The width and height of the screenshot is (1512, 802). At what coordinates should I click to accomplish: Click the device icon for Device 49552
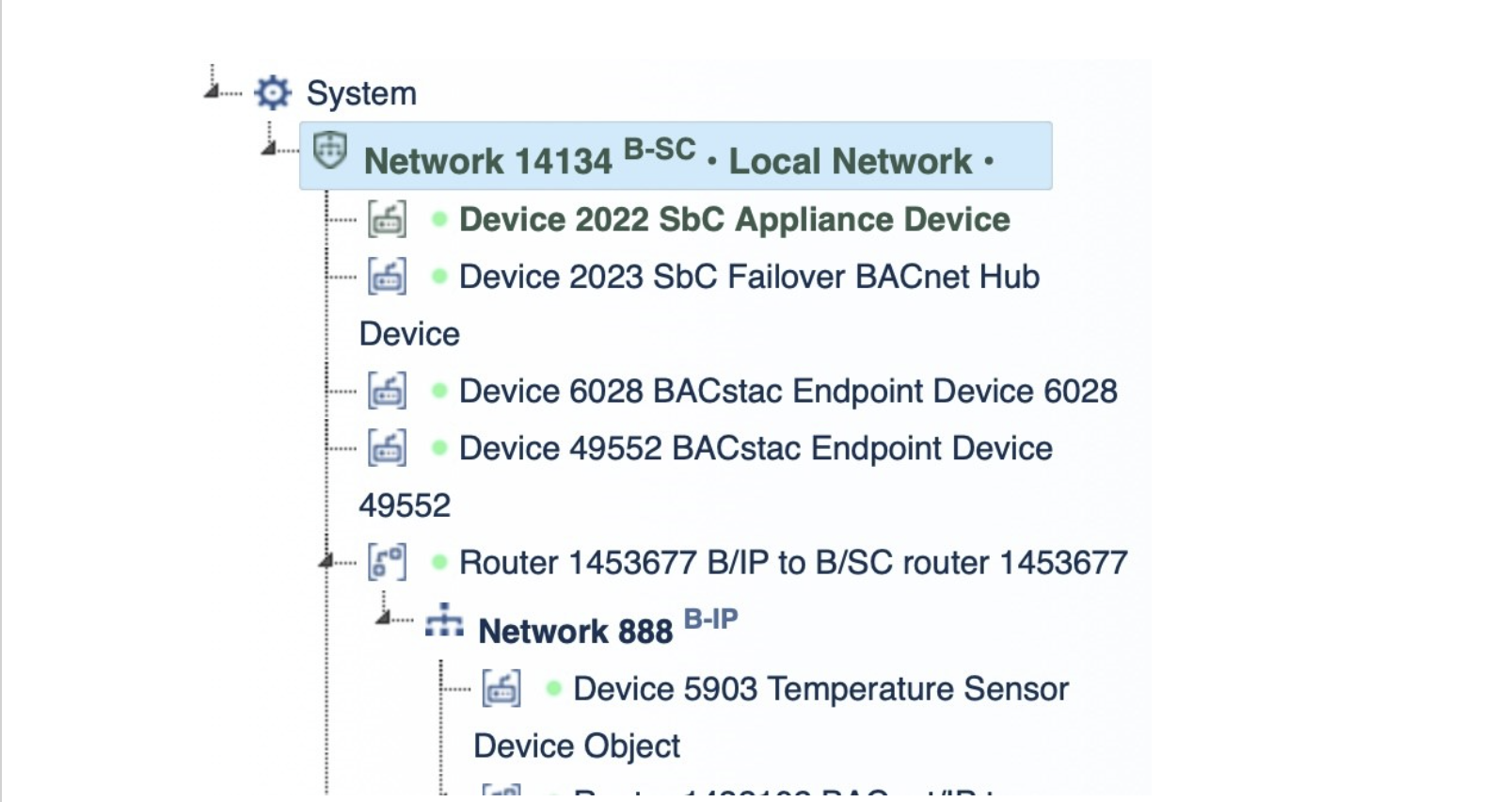click(389, 449)
